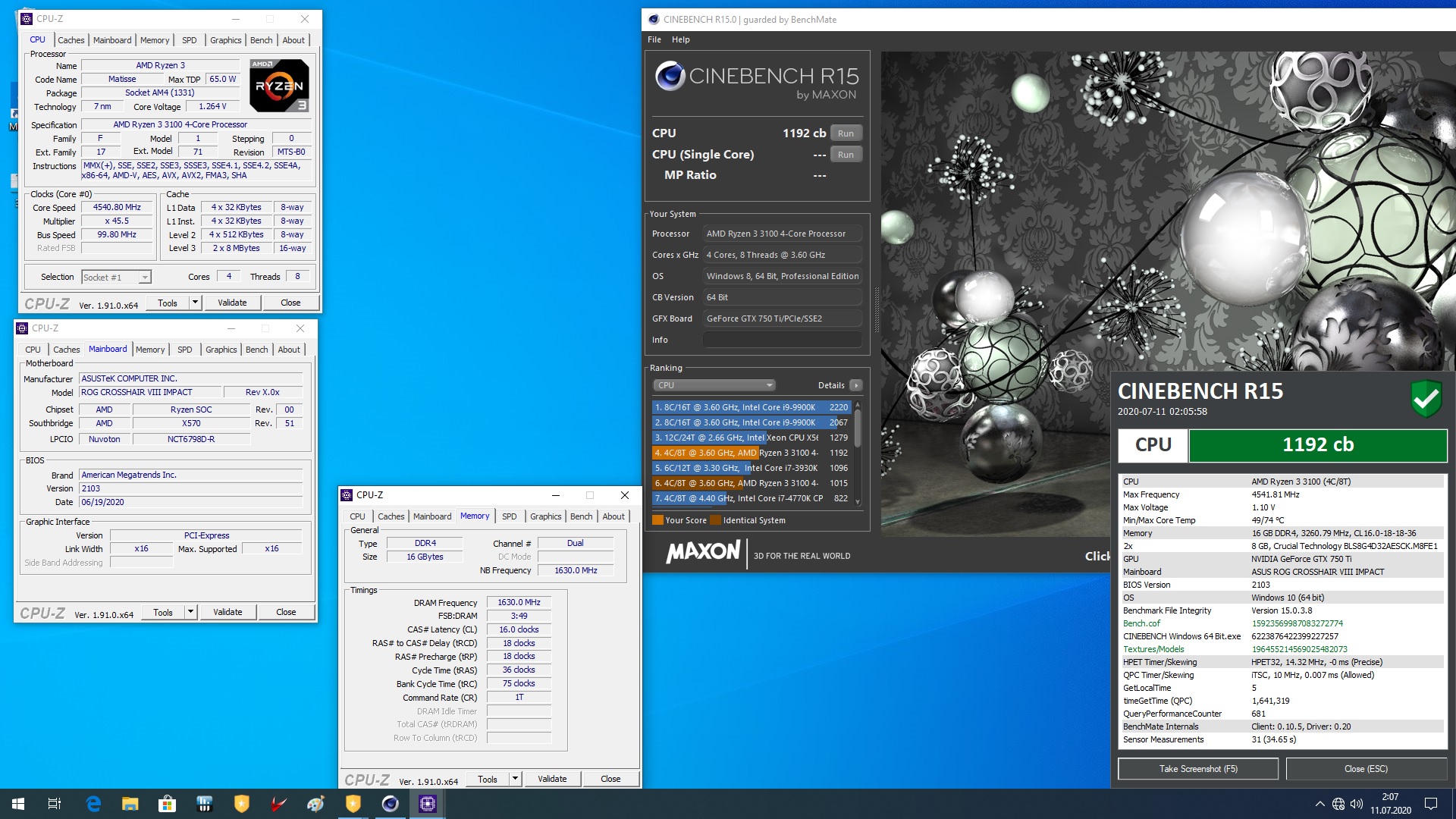Select ranking row '4C/8T Intel Core i7-4770K 822'
This screenshot has width=1456, height=819.
click(x=752, y=498)
